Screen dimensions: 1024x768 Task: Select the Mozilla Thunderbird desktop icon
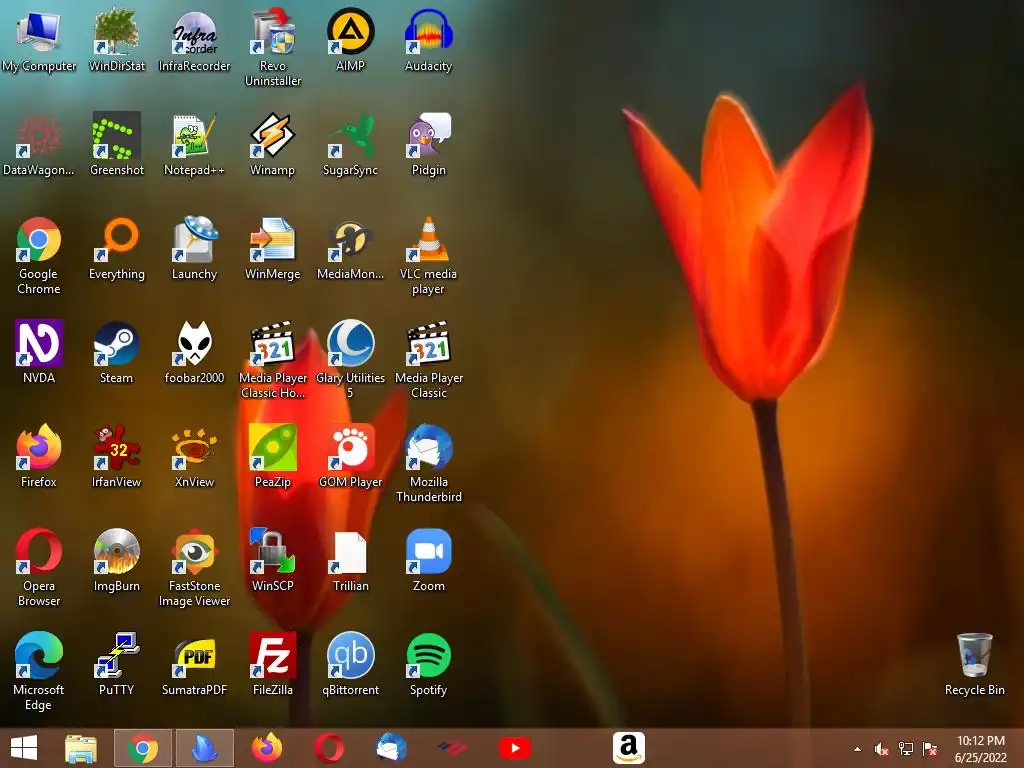428,463
